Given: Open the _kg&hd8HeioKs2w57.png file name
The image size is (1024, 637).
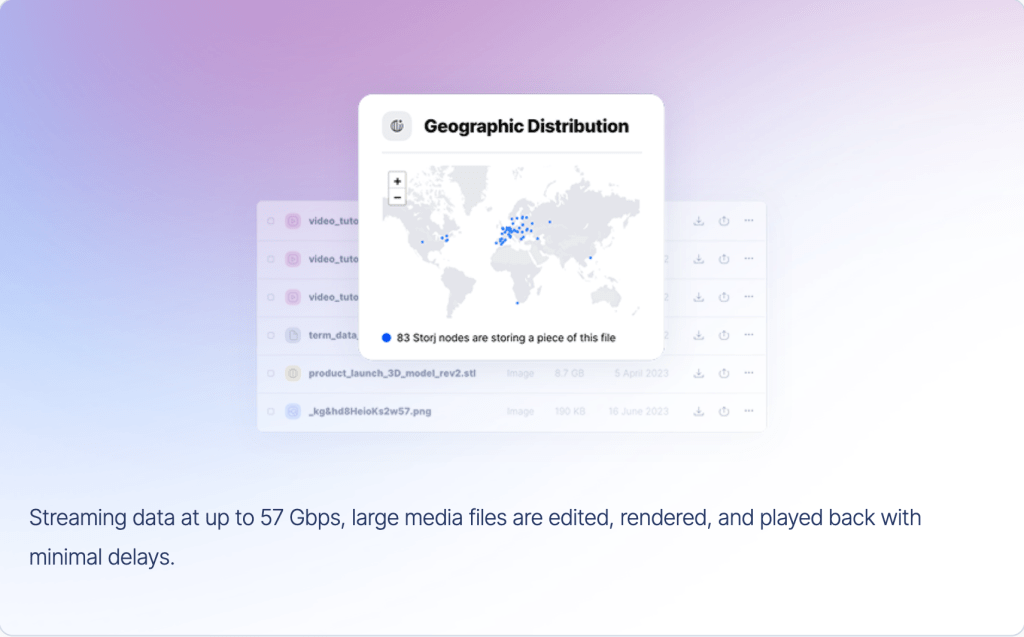Looking at the screenshot, I should point(370,411).
